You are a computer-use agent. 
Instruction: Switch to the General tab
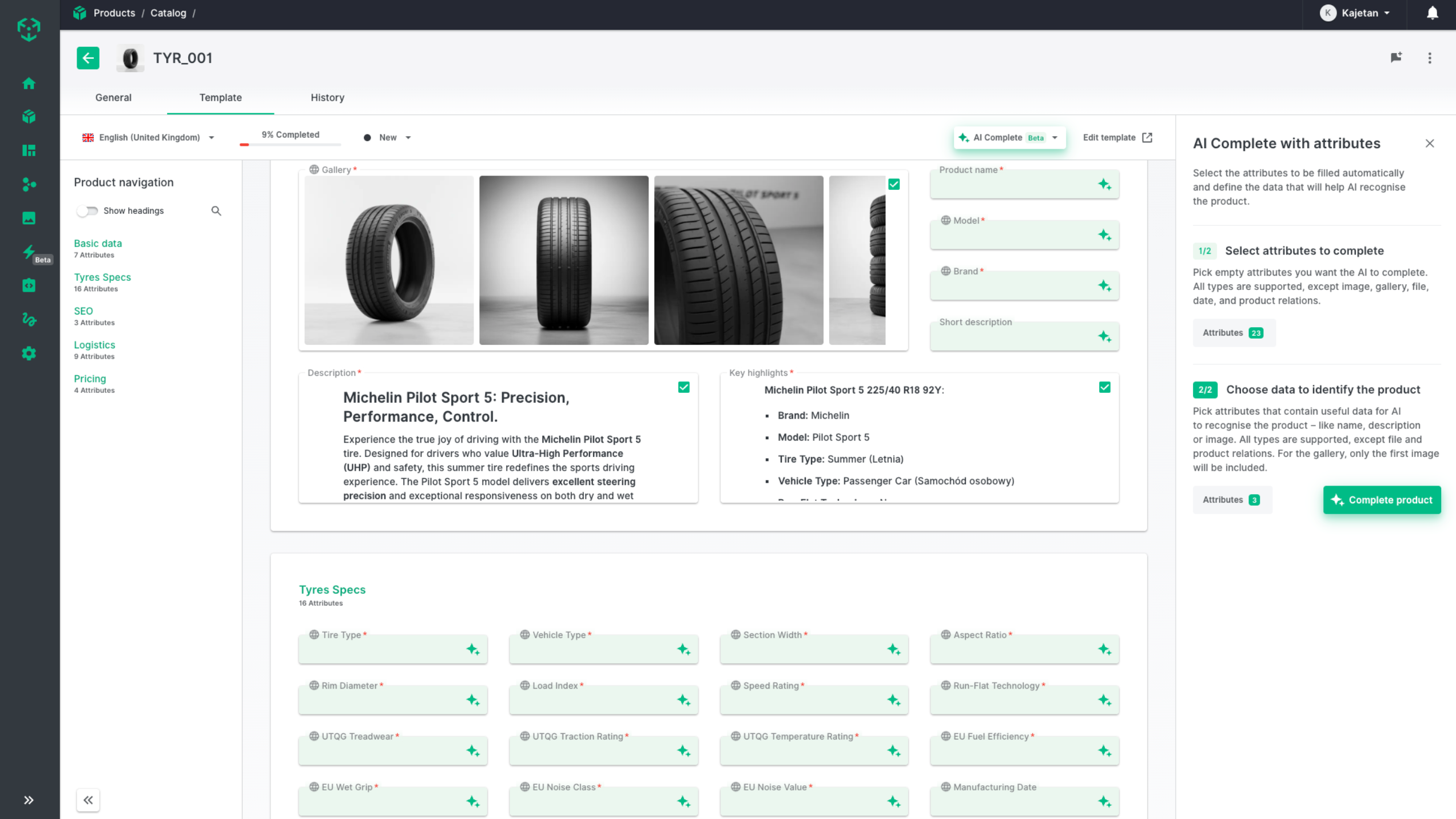(113, 98)
